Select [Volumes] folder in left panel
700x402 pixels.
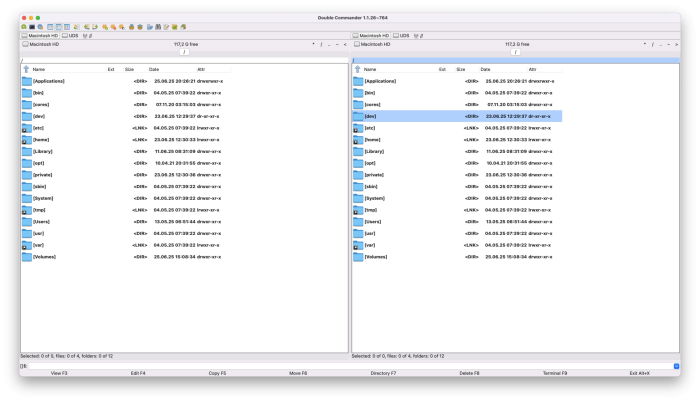coord(126,257)
